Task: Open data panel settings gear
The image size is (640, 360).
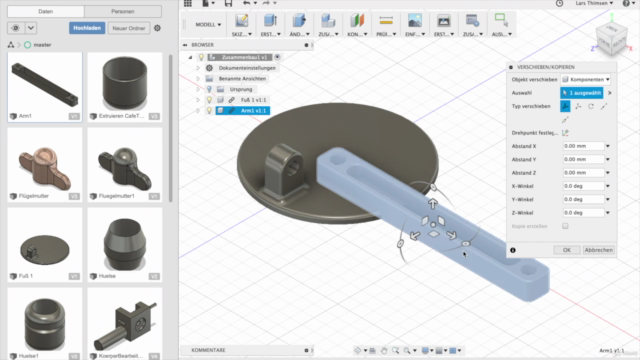Action: point(157,28)
